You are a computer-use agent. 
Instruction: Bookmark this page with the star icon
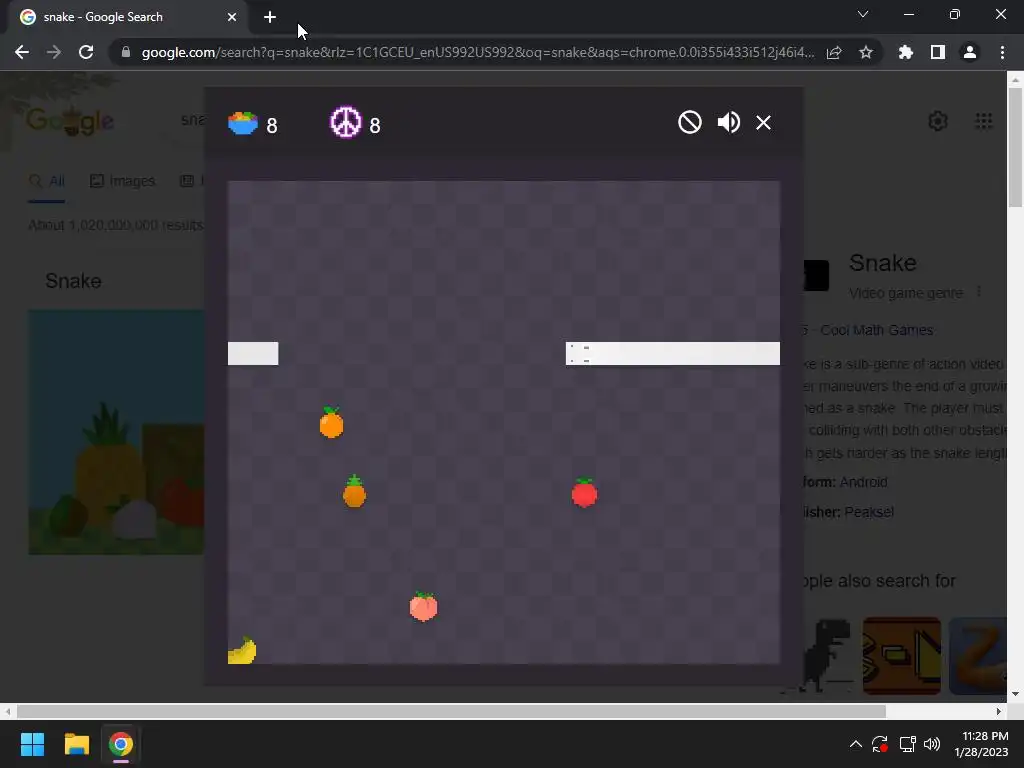866,52
